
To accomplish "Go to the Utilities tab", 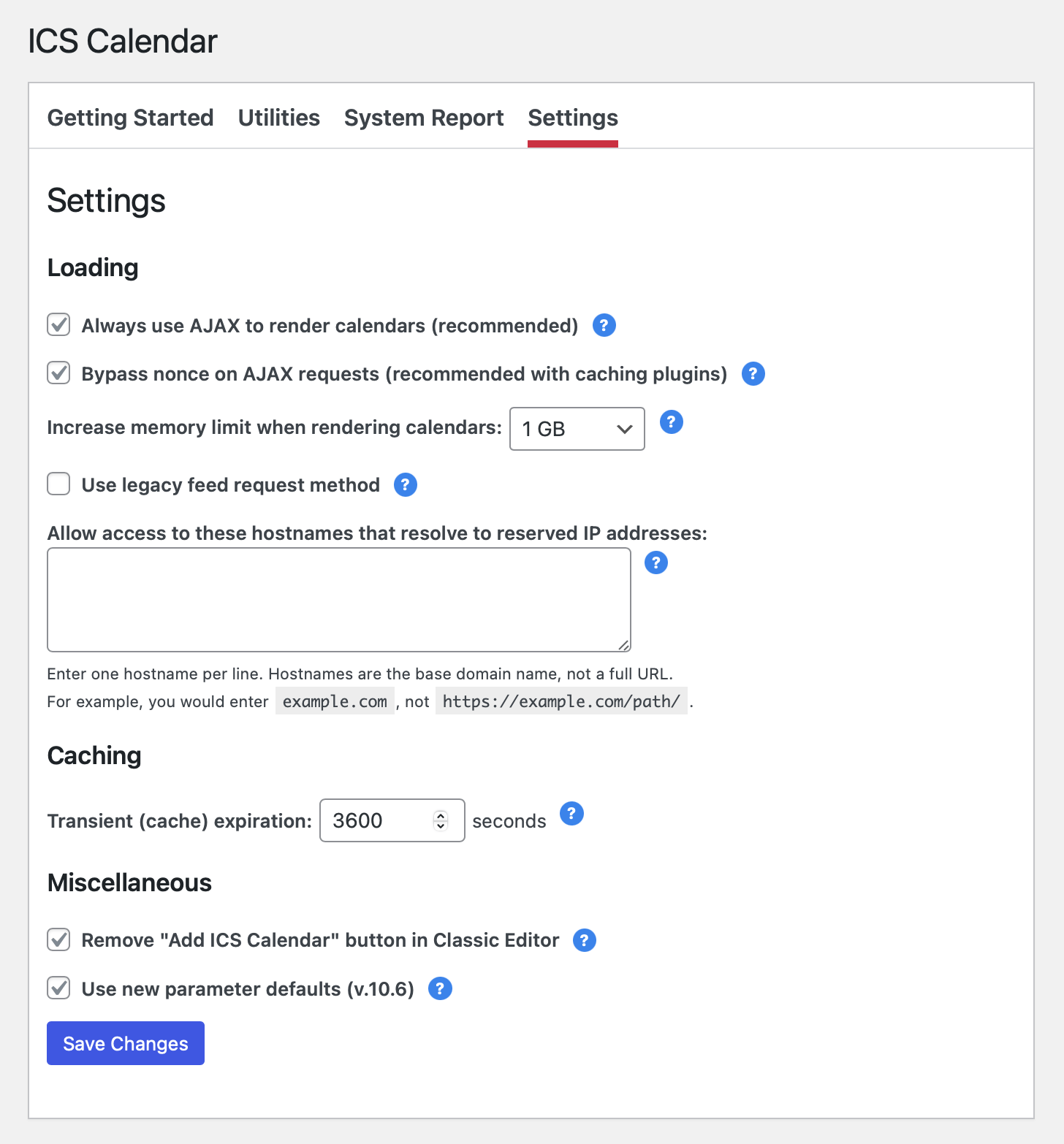I will pos(278,118).
